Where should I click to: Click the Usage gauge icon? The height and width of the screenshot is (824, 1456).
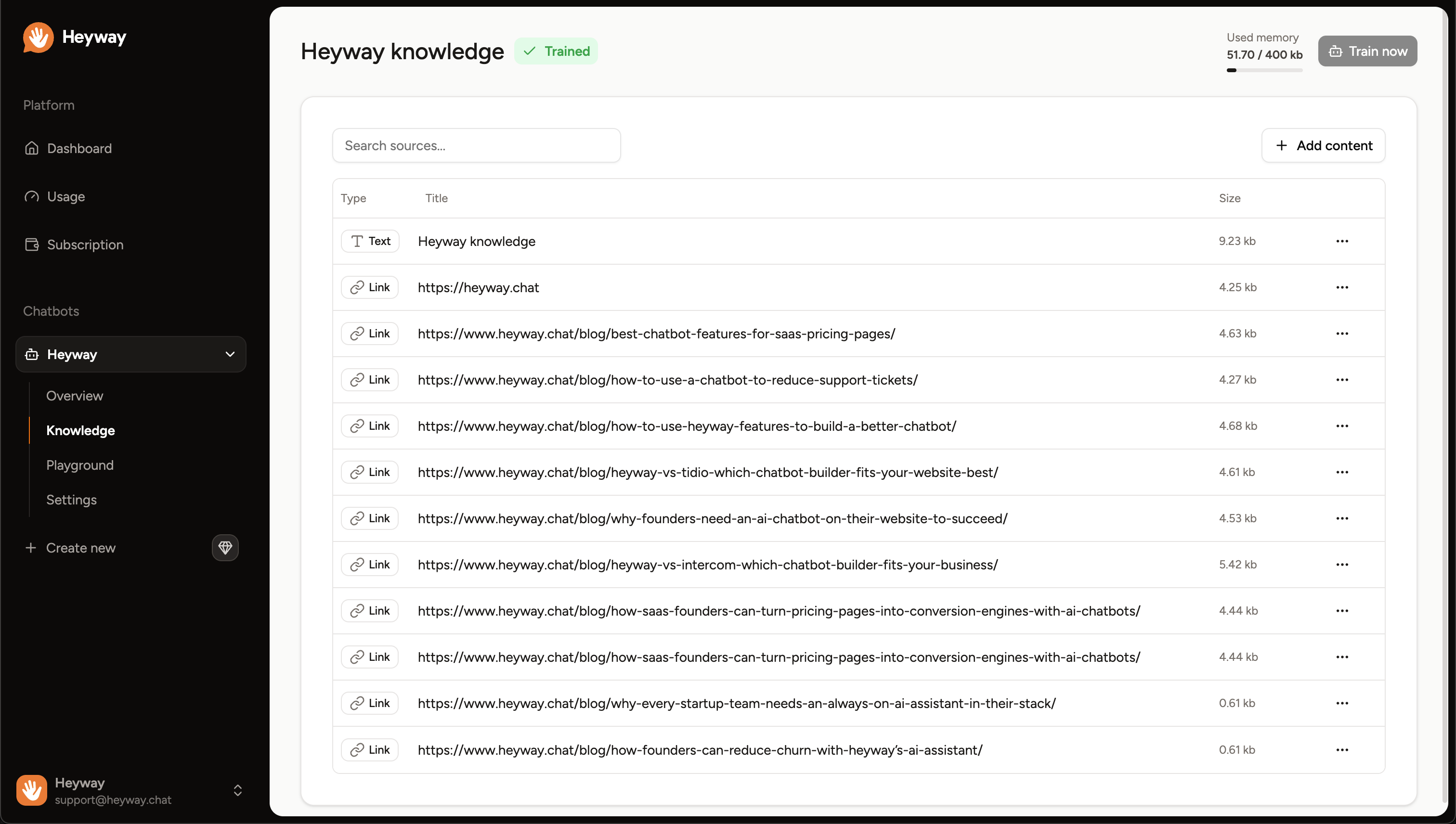tap(32, 196)
